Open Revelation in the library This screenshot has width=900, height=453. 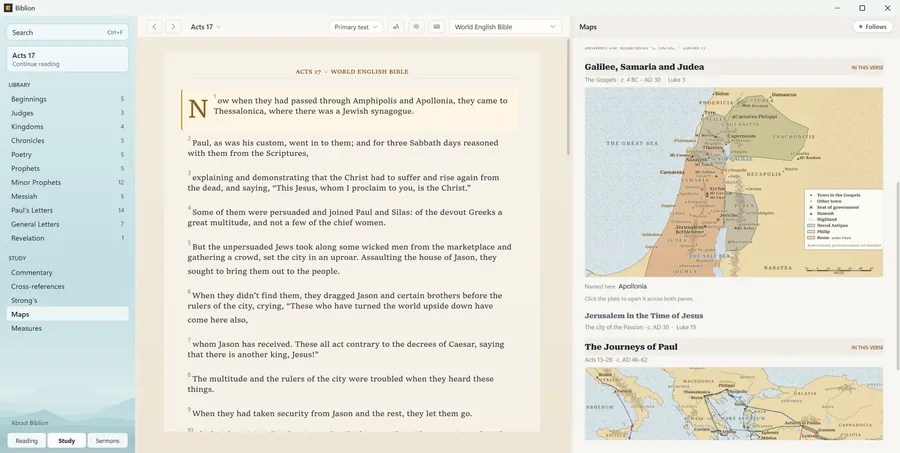click(x=67, y=238)
